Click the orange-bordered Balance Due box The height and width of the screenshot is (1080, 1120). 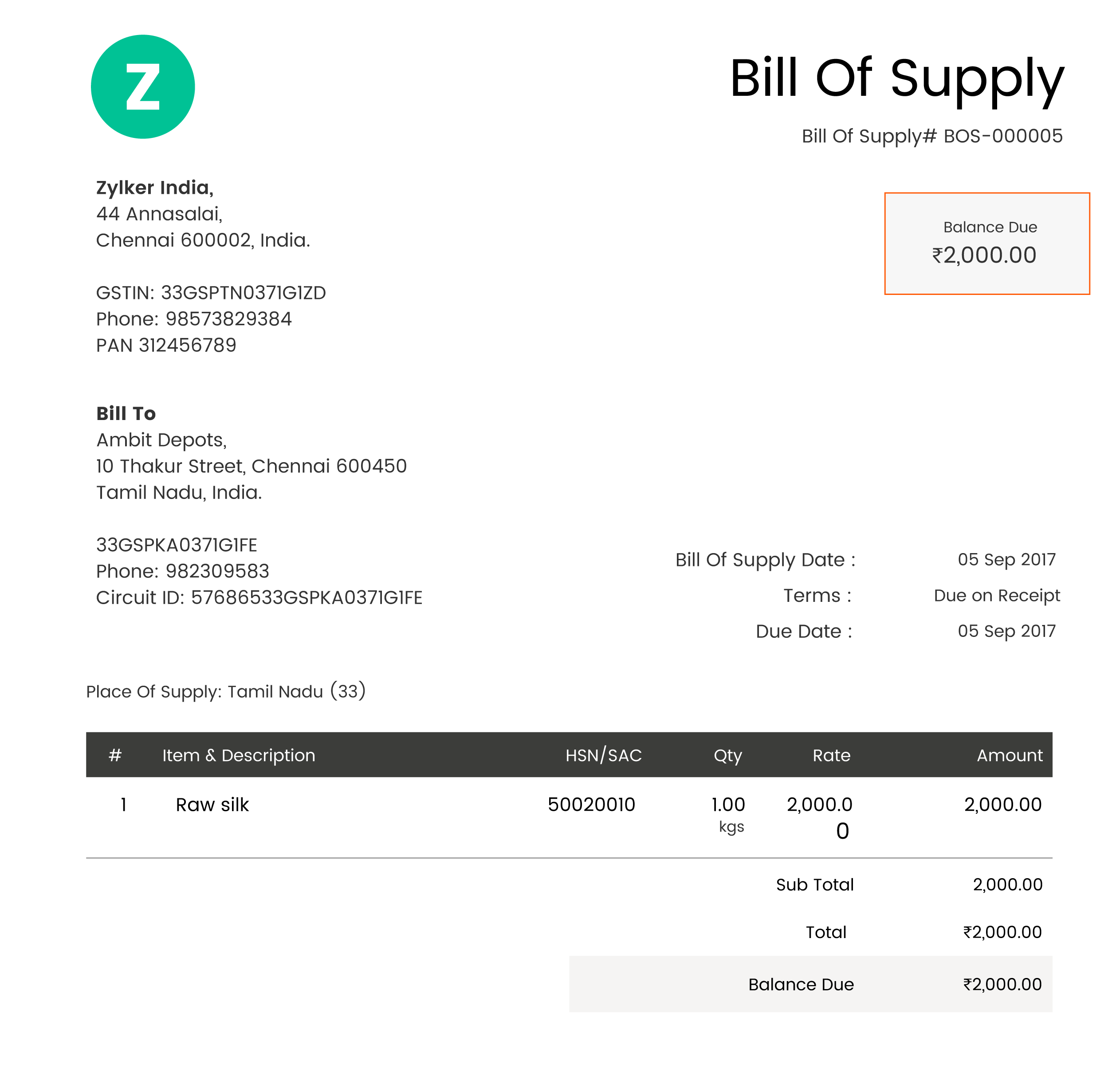click(x=986, y=243)
